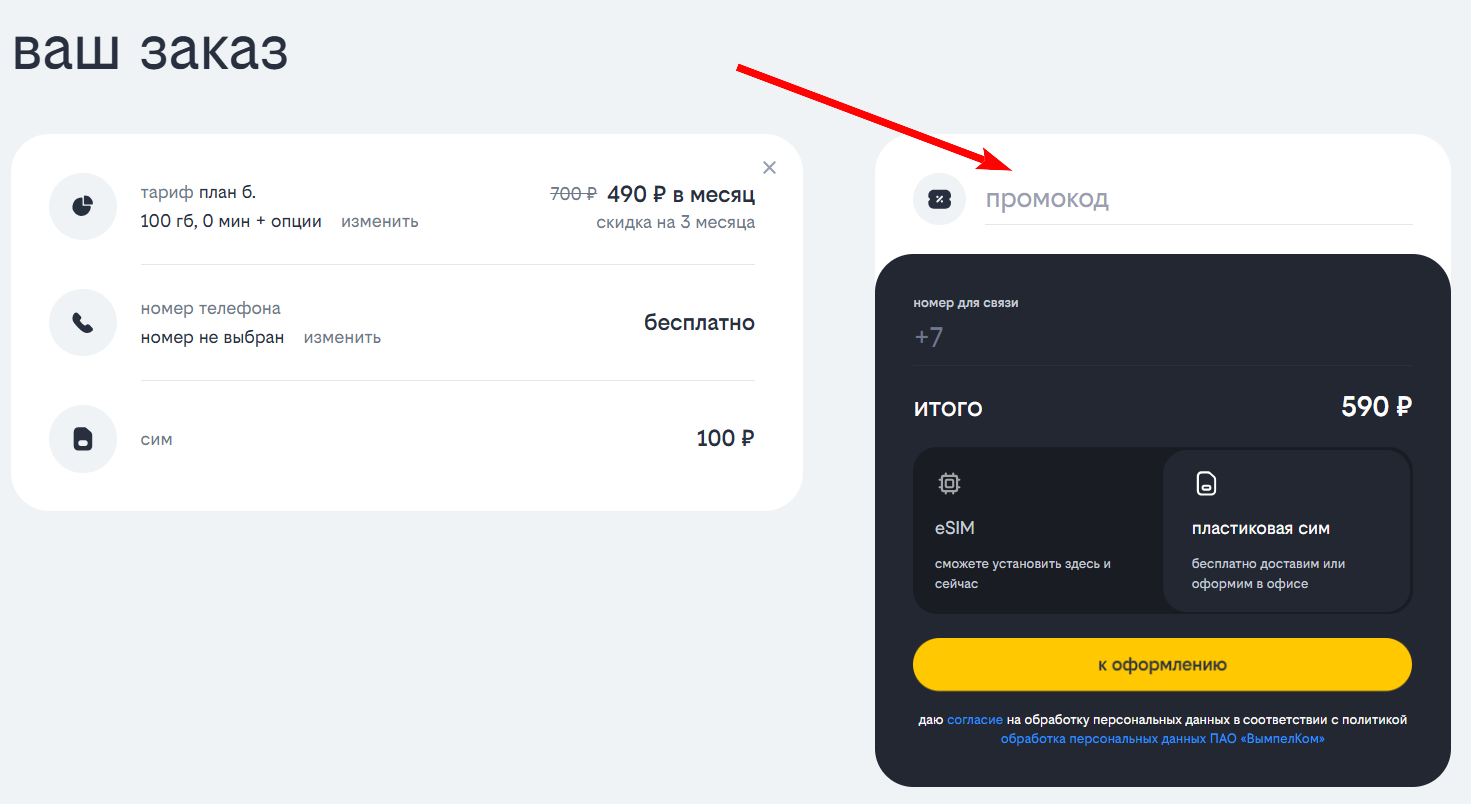The height and width of the screenshot is (804, 1471).
Task: Click the ваш заказ page heading
Action: point(150,50)
